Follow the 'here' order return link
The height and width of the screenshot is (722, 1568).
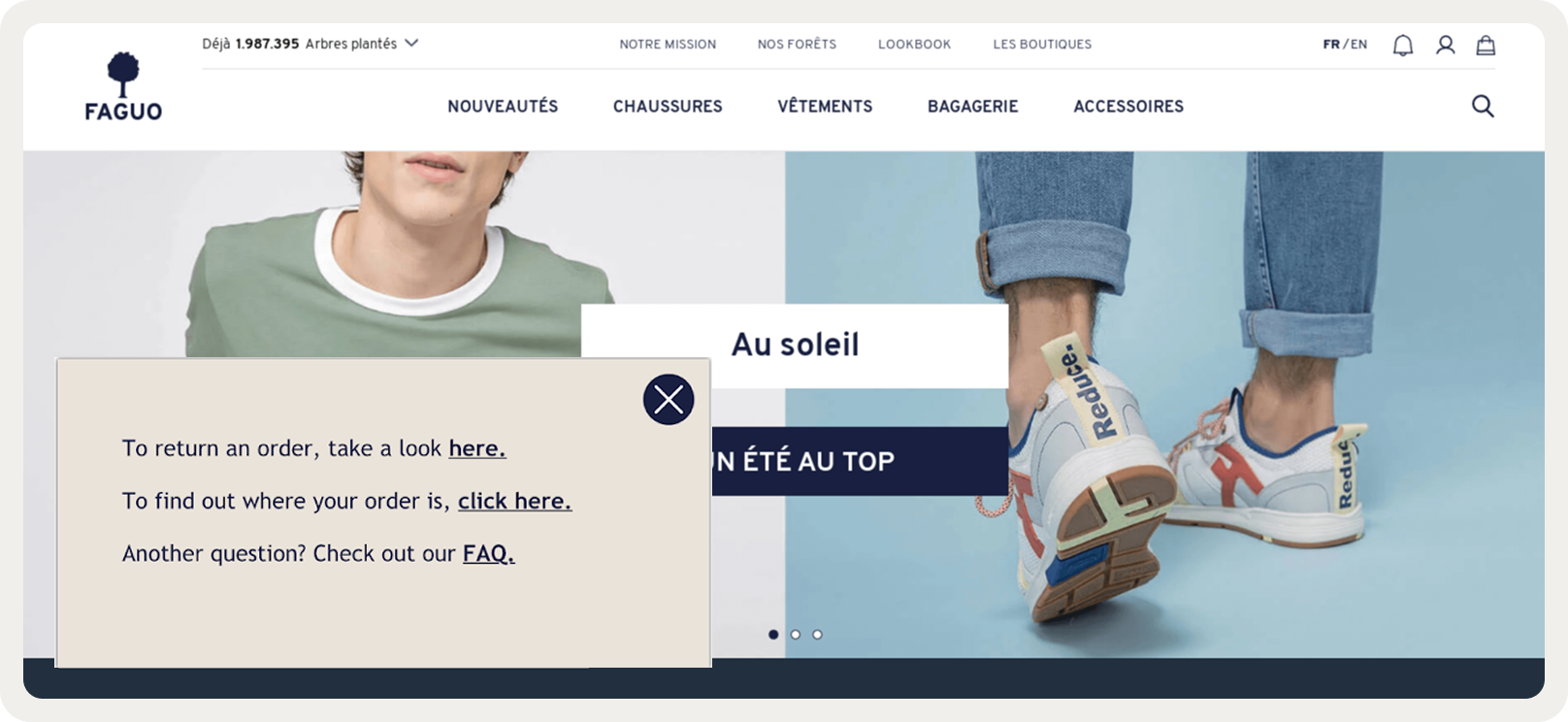477,448
